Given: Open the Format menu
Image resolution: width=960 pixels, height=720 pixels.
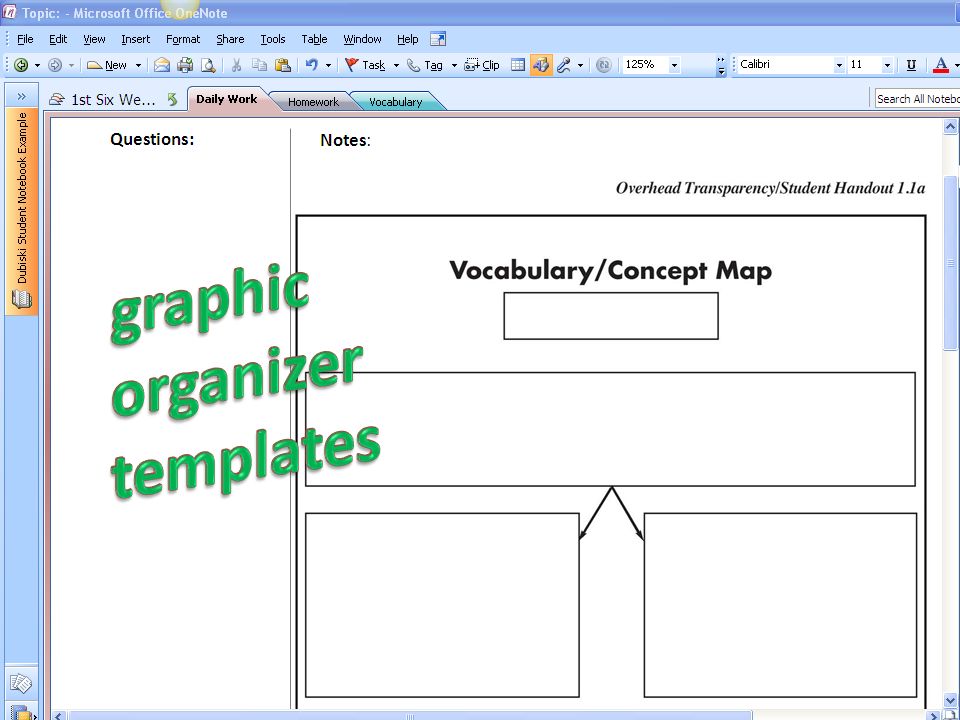Looking at the screenshot, I should tap(183, 39).
